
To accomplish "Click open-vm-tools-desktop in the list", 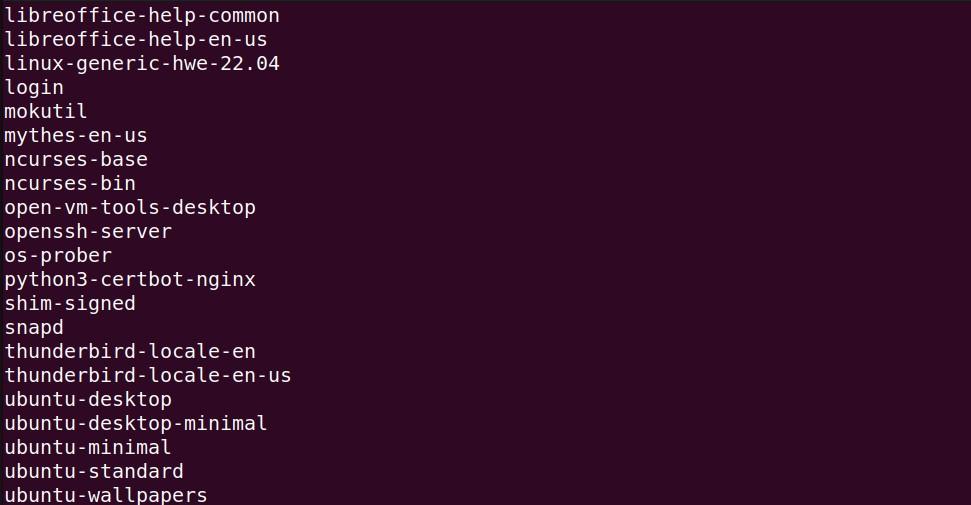I will click(130, 208).
